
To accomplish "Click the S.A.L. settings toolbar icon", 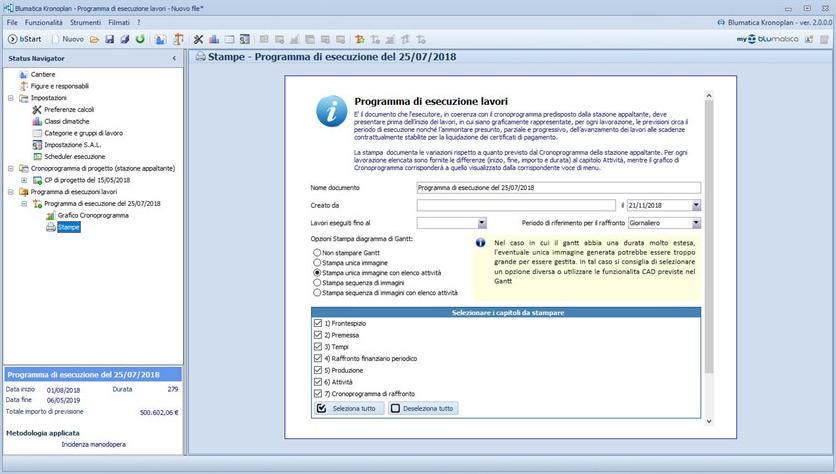I will (245, 39).
